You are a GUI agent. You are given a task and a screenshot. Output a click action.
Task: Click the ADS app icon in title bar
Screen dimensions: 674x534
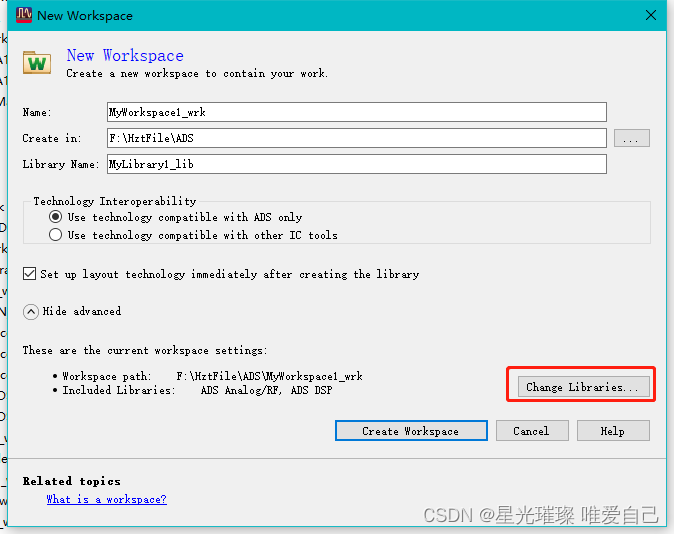24,15
